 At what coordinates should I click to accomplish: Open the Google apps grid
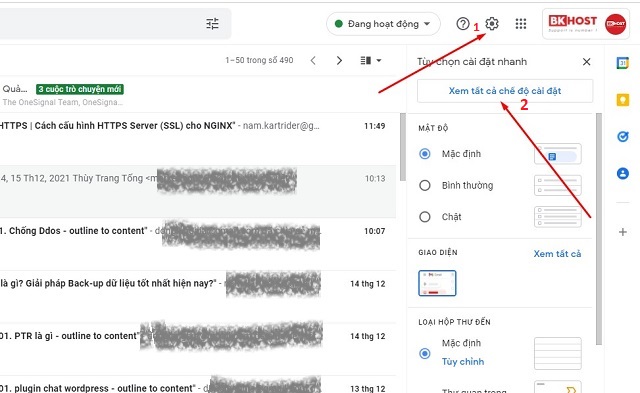520,24
